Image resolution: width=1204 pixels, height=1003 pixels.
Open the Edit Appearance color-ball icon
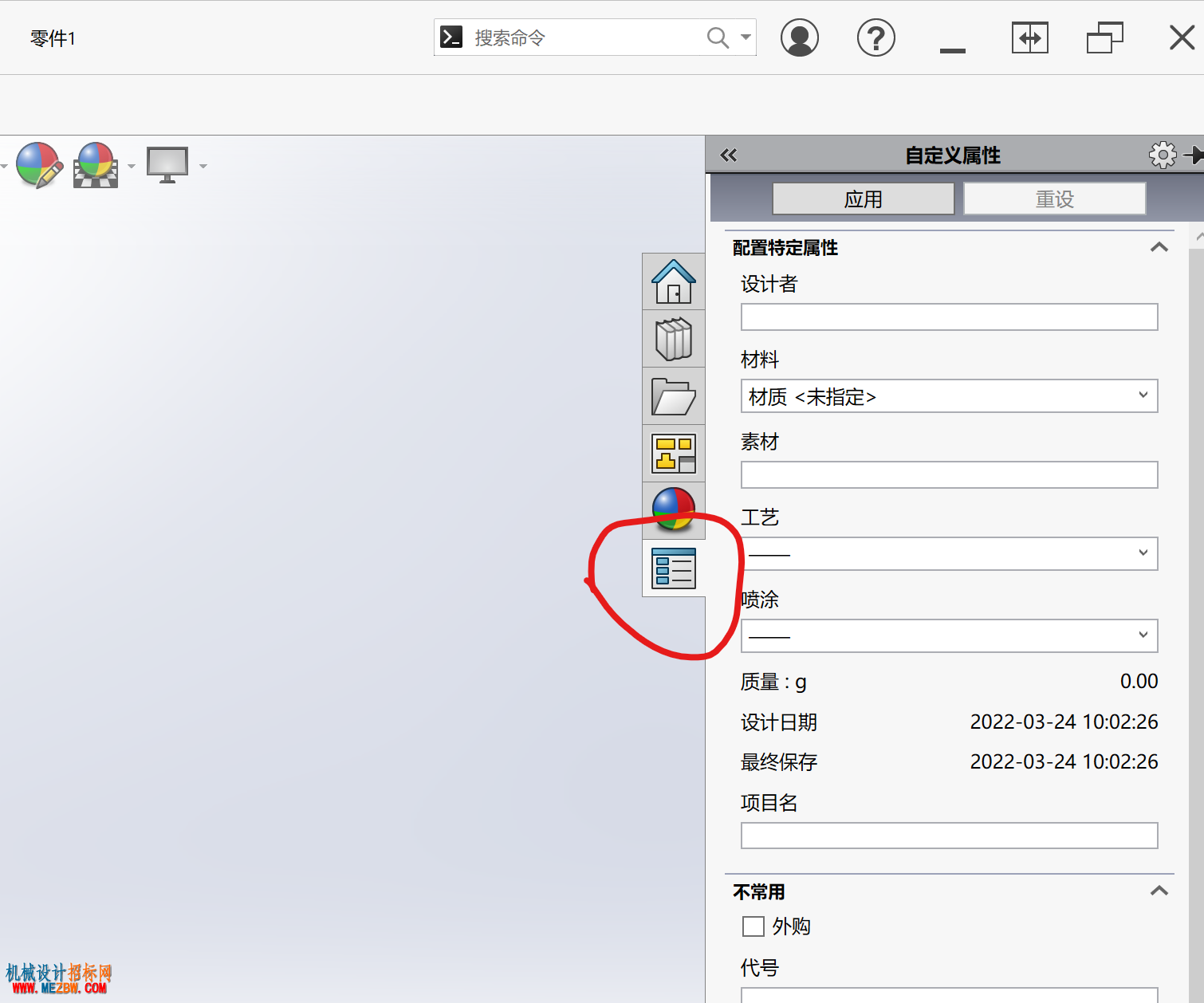pyautogui.click(x=39, y=165)
